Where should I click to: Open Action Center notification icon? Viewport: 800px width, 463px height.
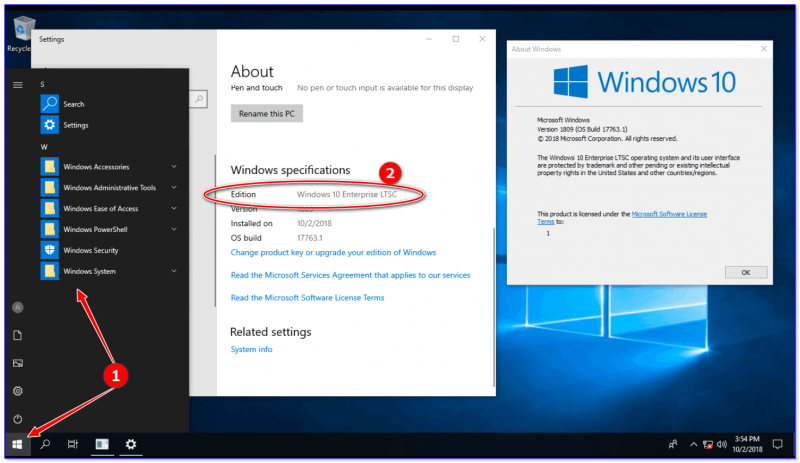click(778, 444)
